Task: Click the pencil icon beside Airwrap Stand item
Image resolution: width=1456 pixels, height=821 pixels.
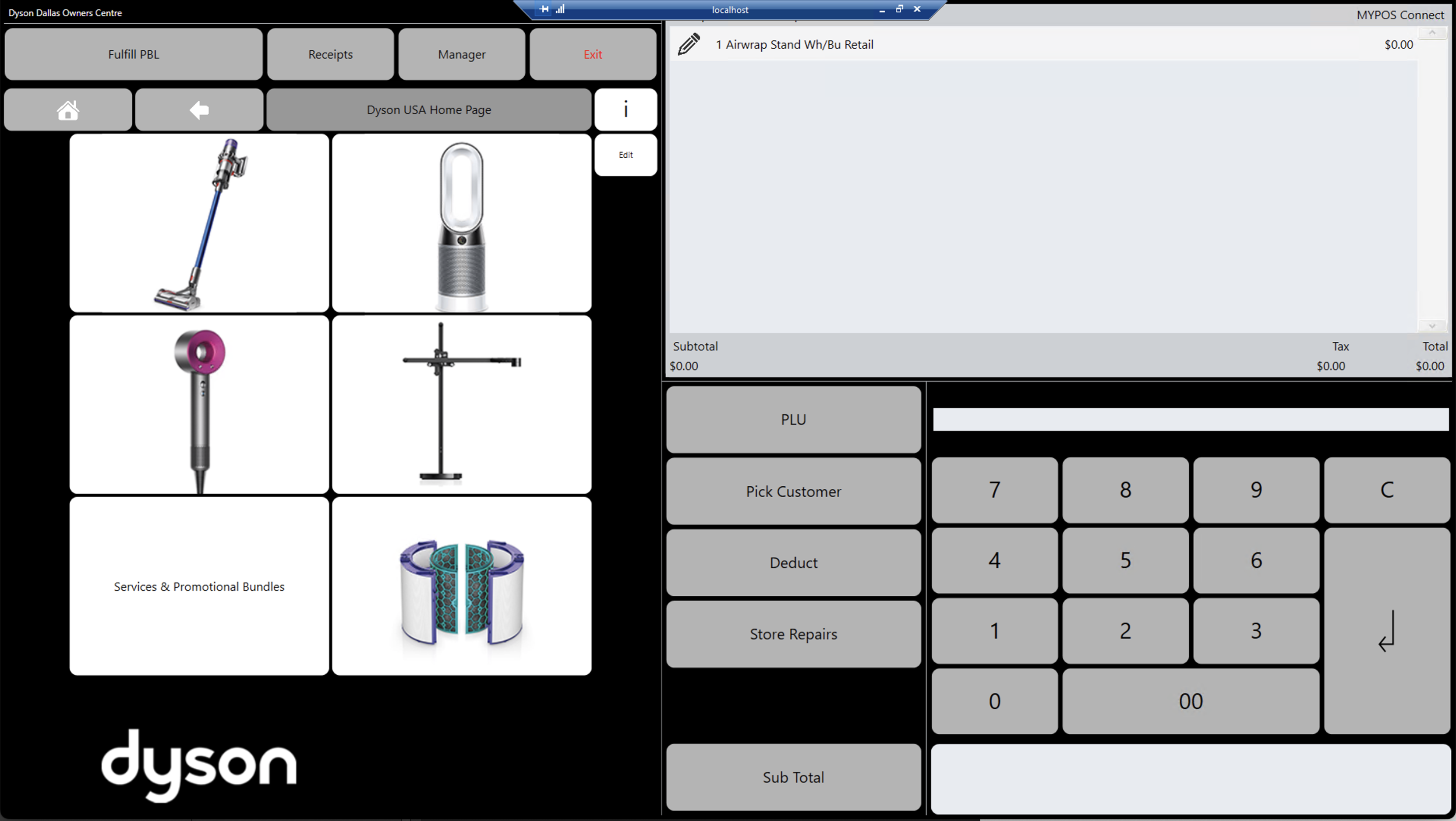Action: tap(689, 44)
